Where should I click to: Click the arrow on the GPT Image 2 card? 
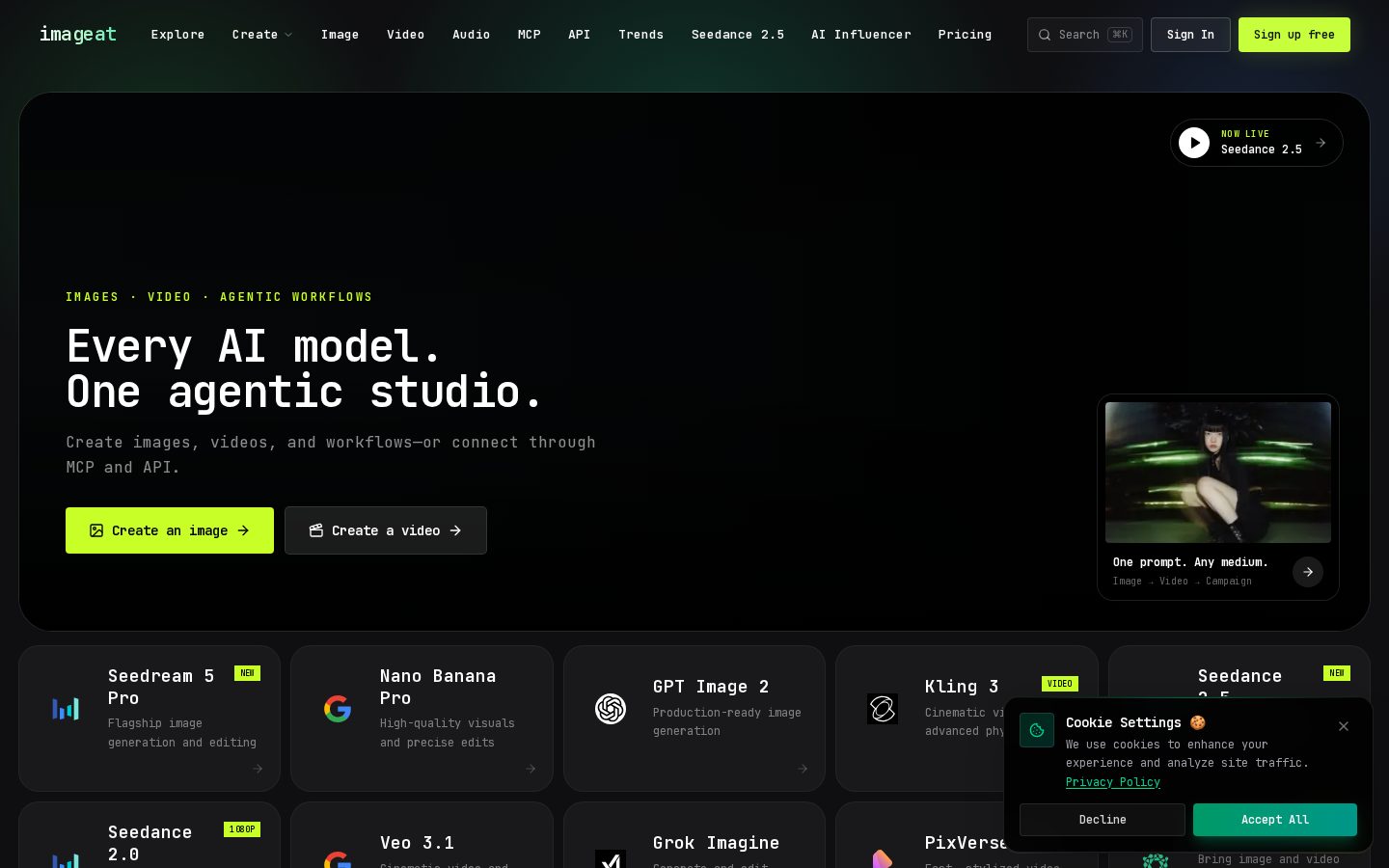tap(803, 769)
